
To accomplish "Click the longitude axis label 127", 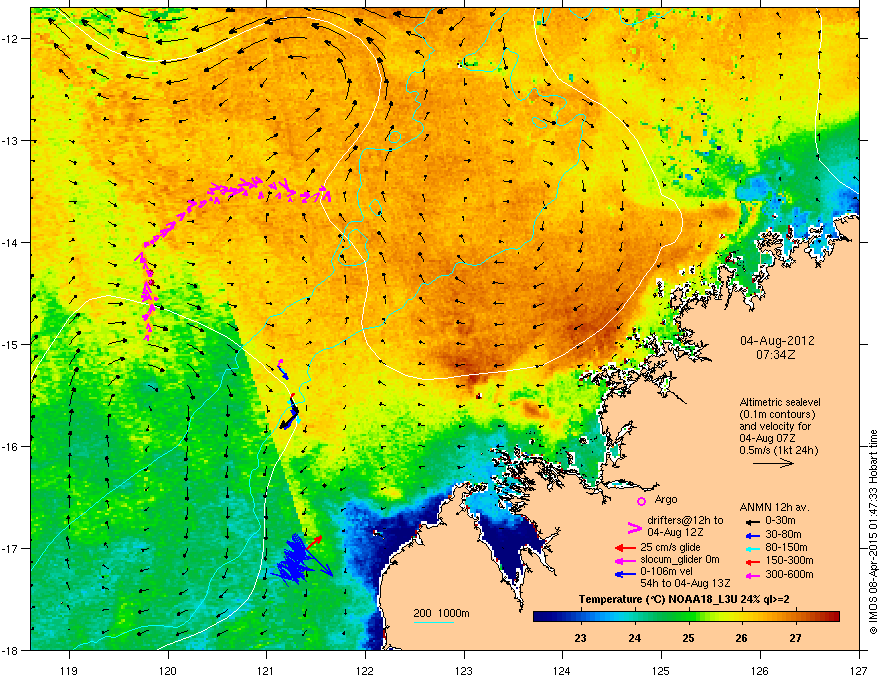I will [x=859, y=670].
